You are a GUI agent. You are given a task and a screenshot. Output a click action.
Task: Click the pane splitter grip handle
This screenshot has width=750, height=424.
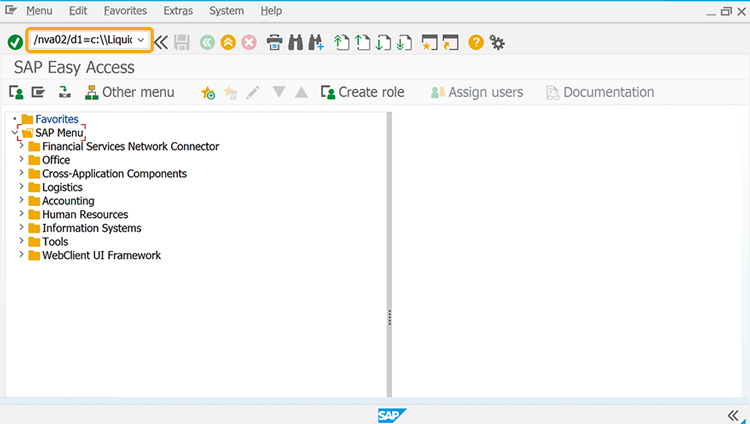(x=389, y=317)
